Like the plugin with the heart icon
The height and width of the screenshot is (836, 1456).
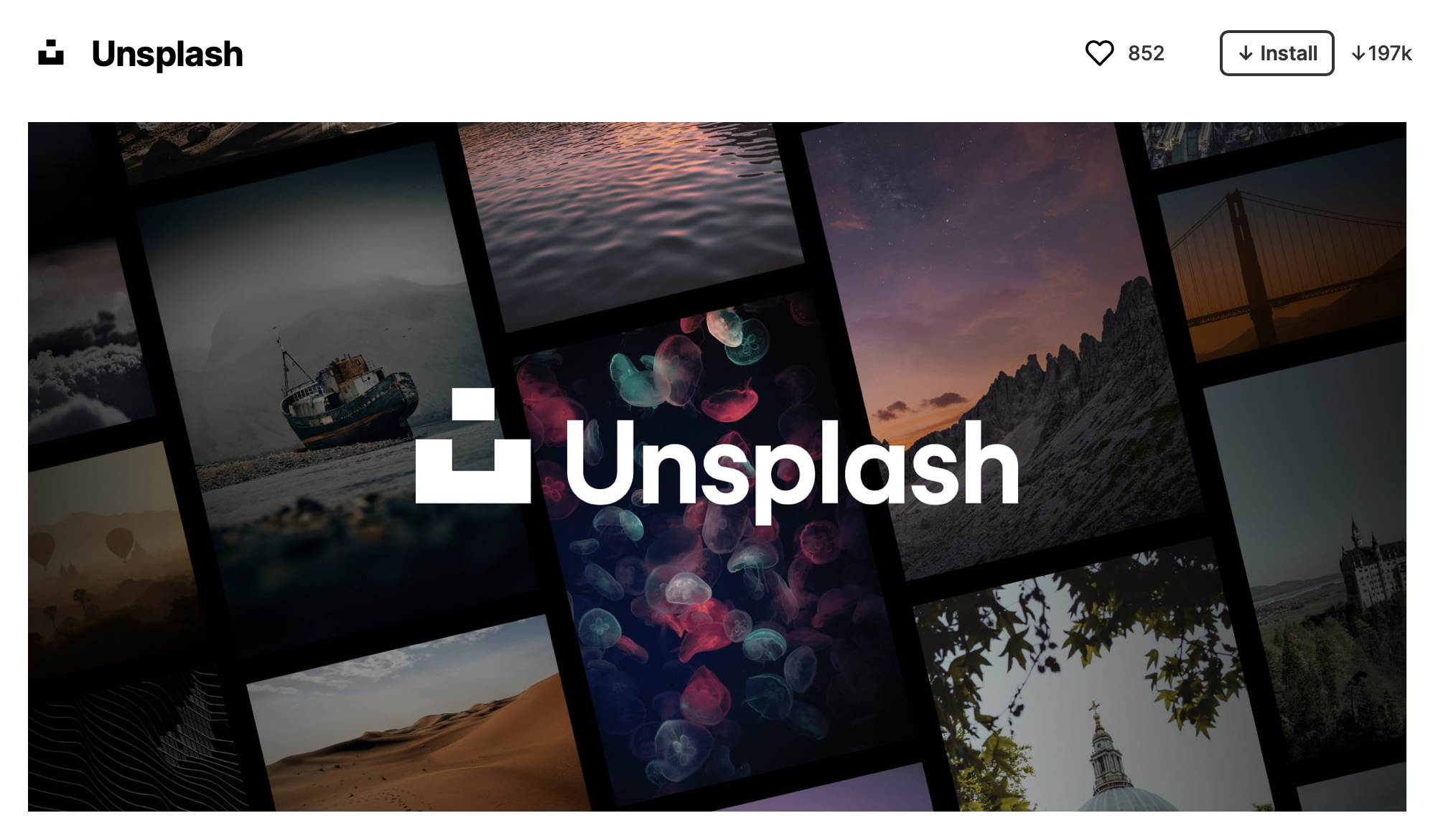pos(1099,53)
